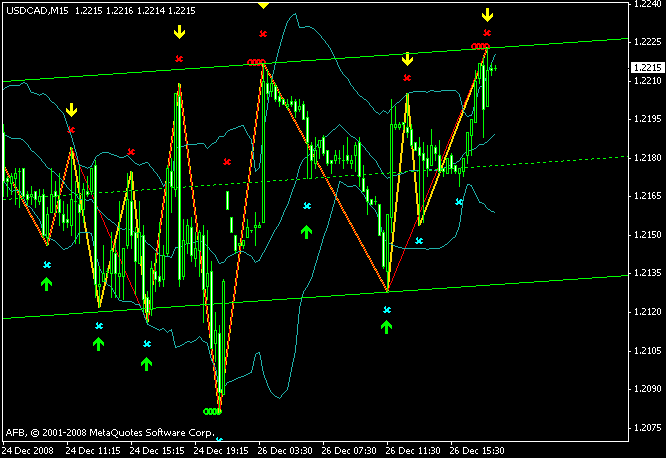Click the 26 Dec 11:30 time axis label
666x458 pixels.
[x=413, y=450]
